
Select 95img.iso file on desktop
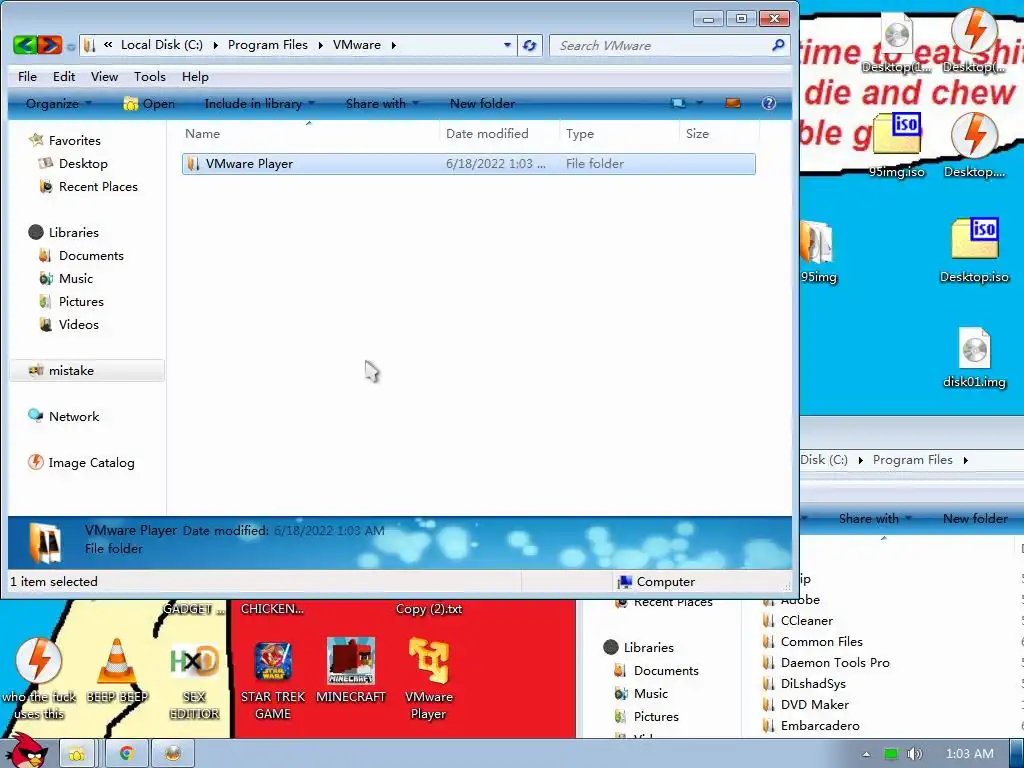897,145
